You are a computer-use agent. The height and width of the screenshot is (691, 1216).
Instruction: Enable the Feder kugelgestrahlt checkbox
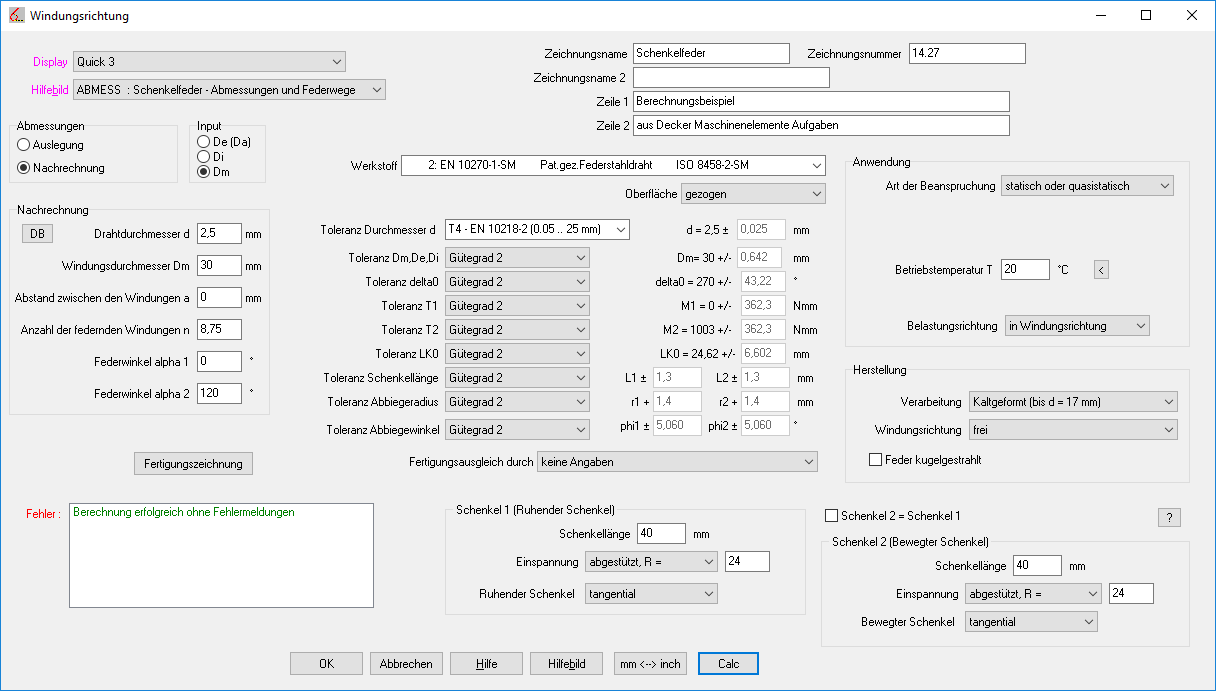pyautogui.click(x=876, y=460)
